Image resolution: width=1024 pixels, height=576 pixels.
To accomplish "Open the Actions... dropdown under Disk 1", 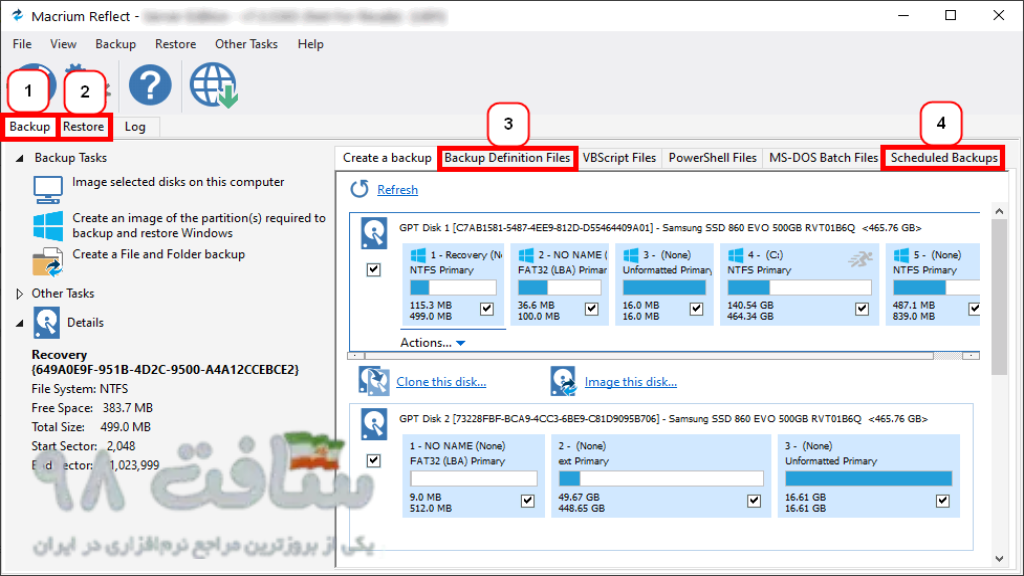I will click(432, 343).
